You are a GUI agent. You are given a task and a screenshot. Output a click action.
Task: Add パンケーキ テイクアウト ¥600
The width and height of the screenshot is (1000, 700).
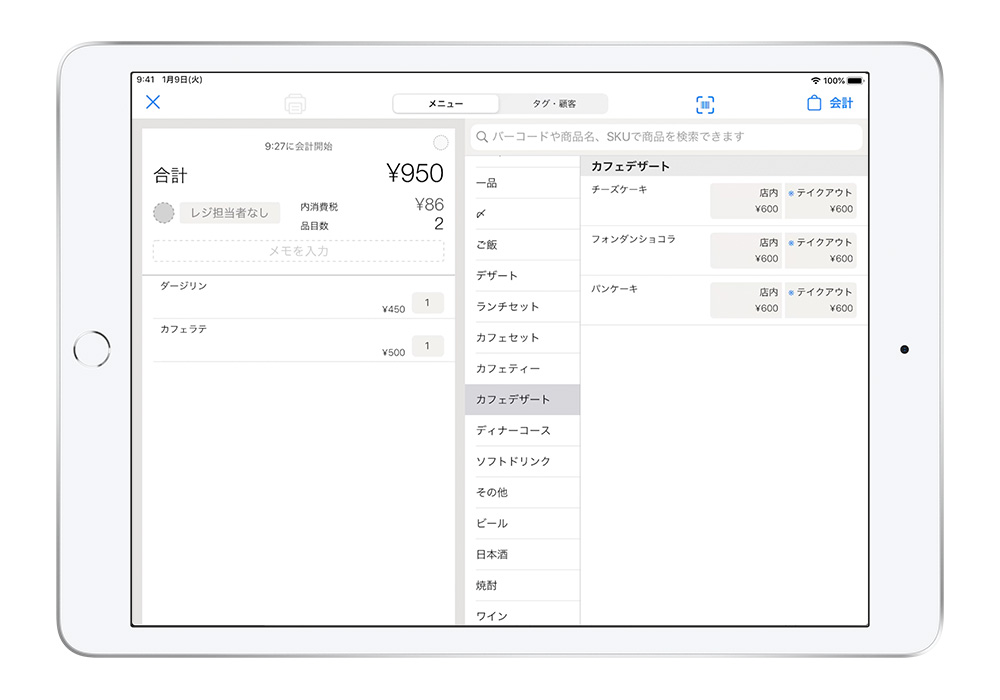point(820,300)
